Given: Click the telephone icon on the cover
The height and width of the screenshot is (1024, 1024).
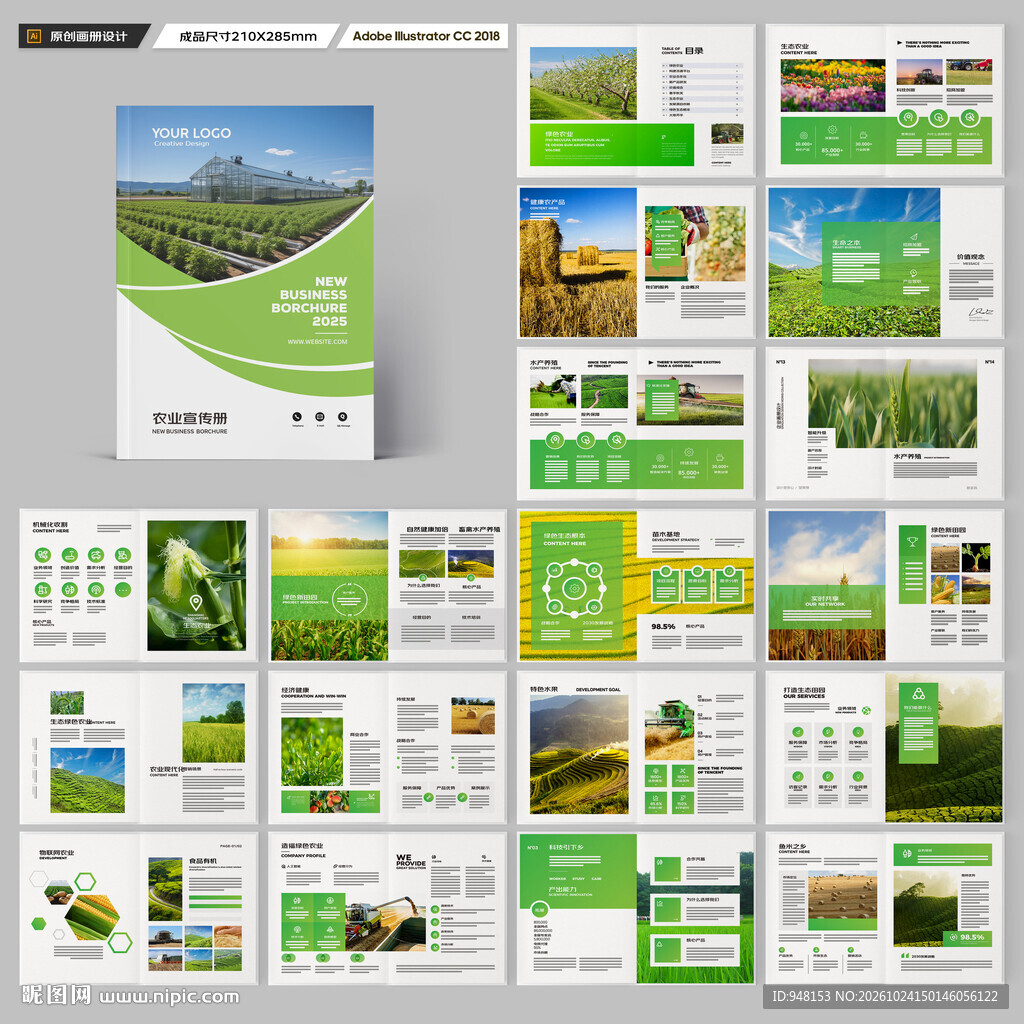Looking at the screenshot, I should 297,417.
